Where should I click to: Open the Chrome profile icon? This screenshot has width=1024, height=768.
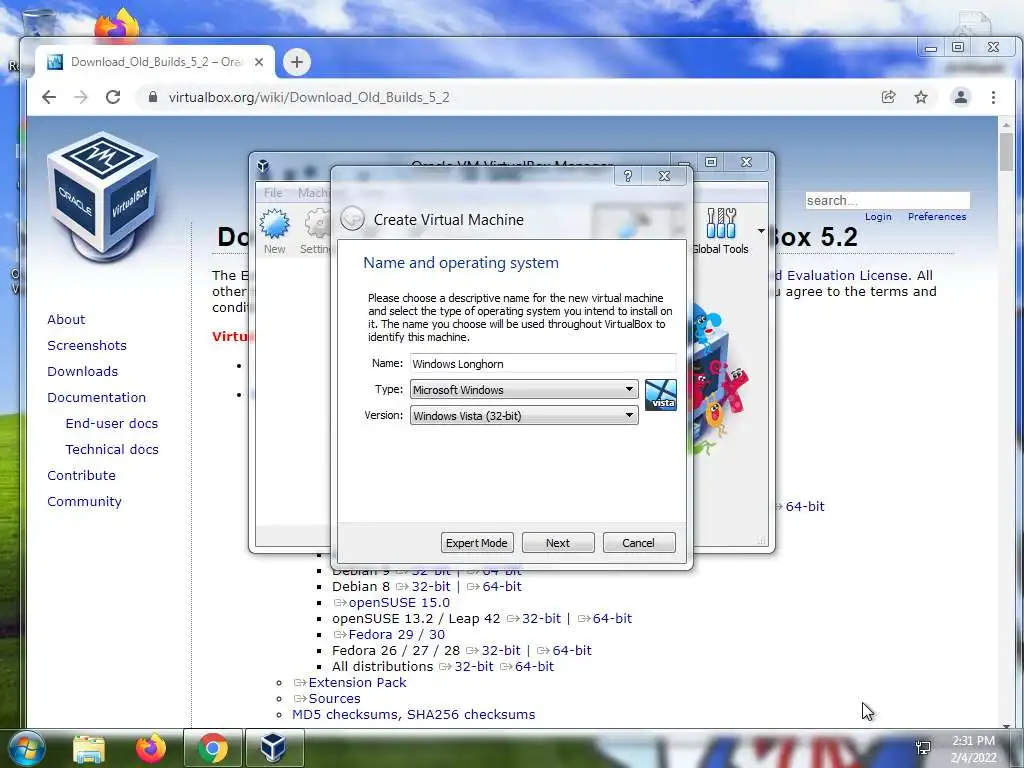[961, 97]
